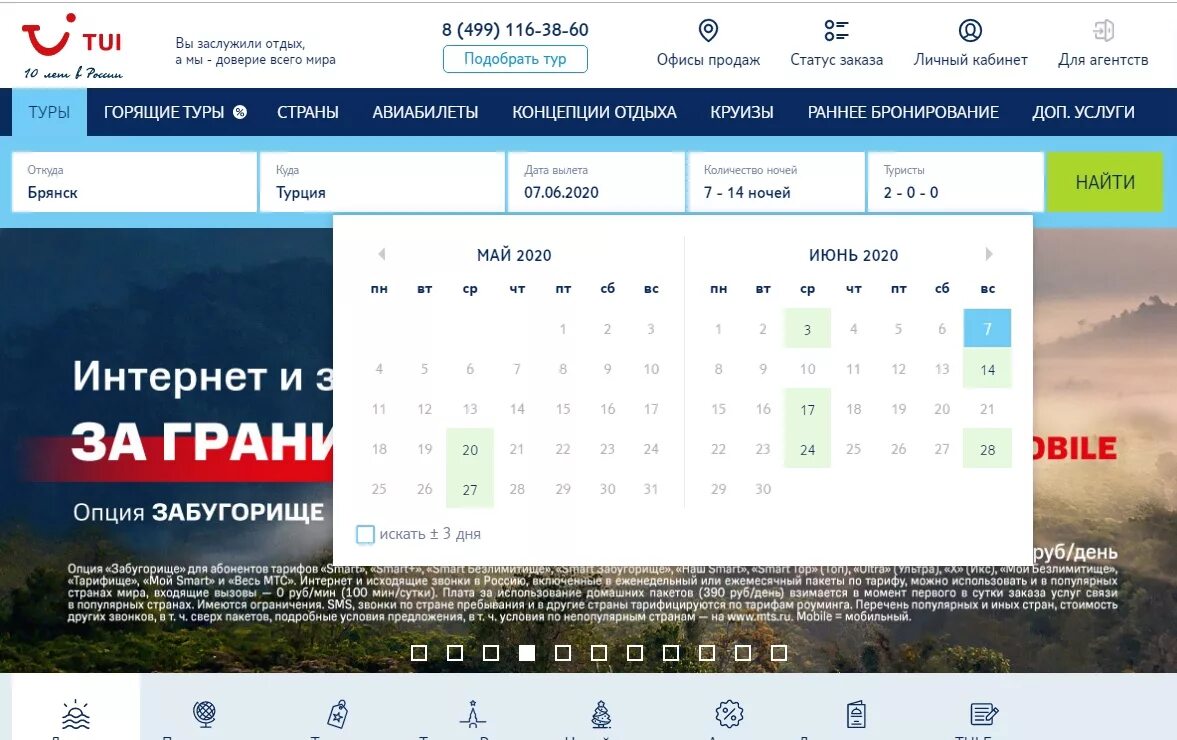Open the Авиабилеты menu item

pyautogui.click(x=426, y=113)
